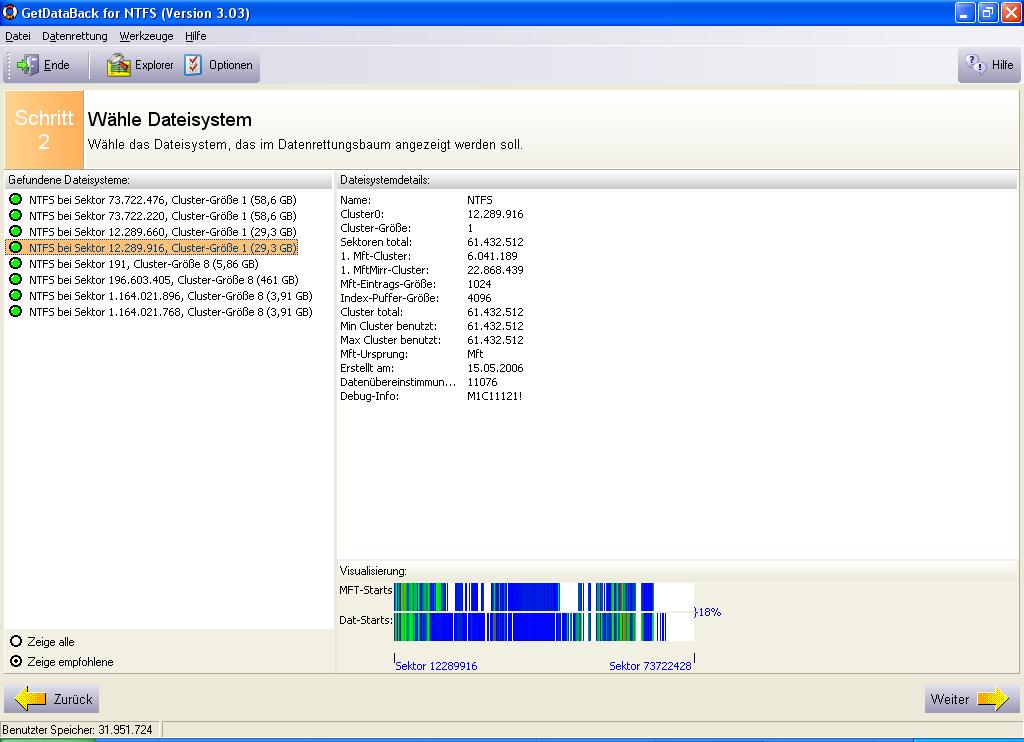Open the Datenrettung menu
Viewport: 1024px width, 742px height.
point(74,36)
